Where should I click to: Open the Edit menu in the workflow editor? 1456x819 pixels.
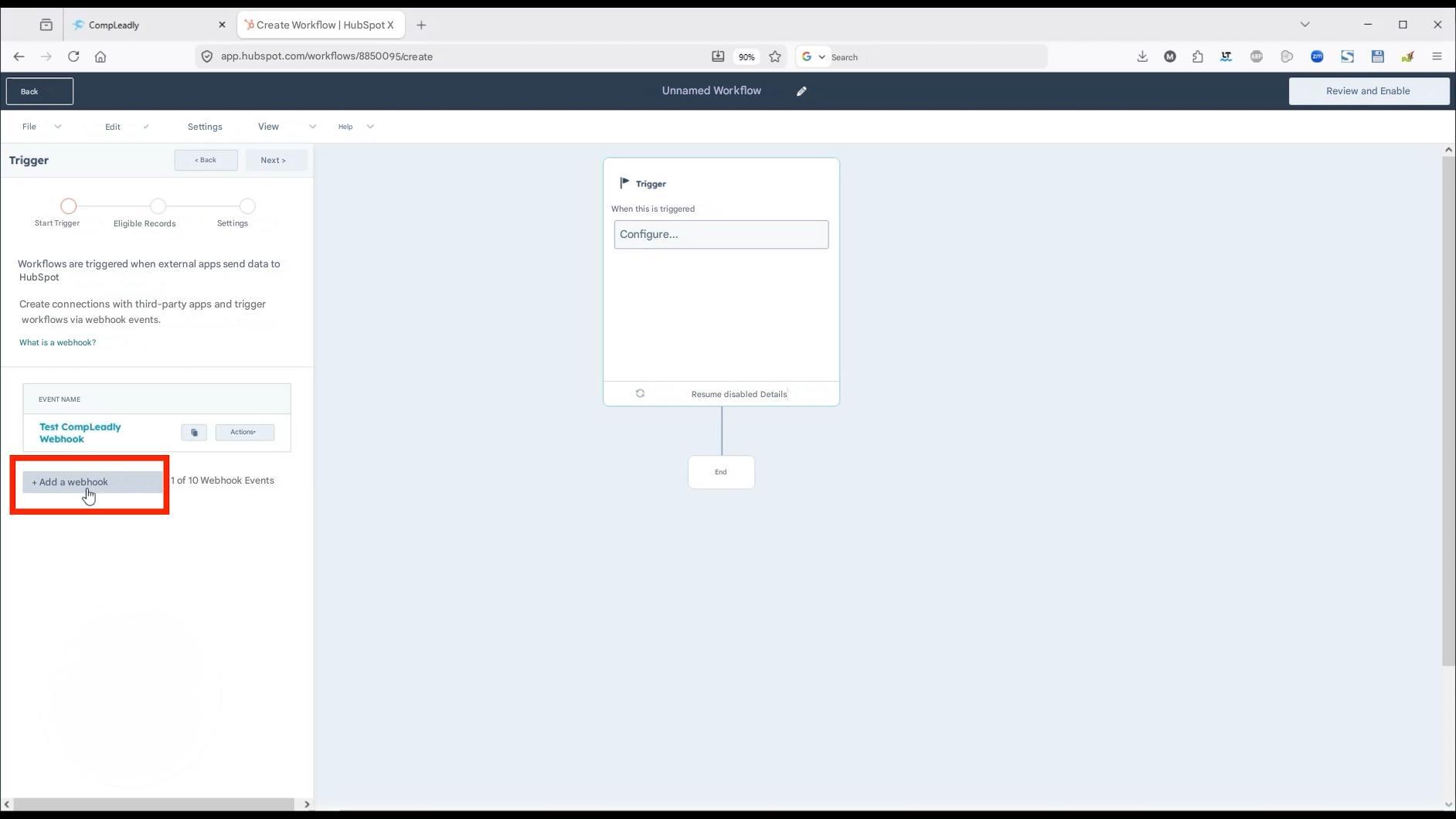tap(112, 126)
